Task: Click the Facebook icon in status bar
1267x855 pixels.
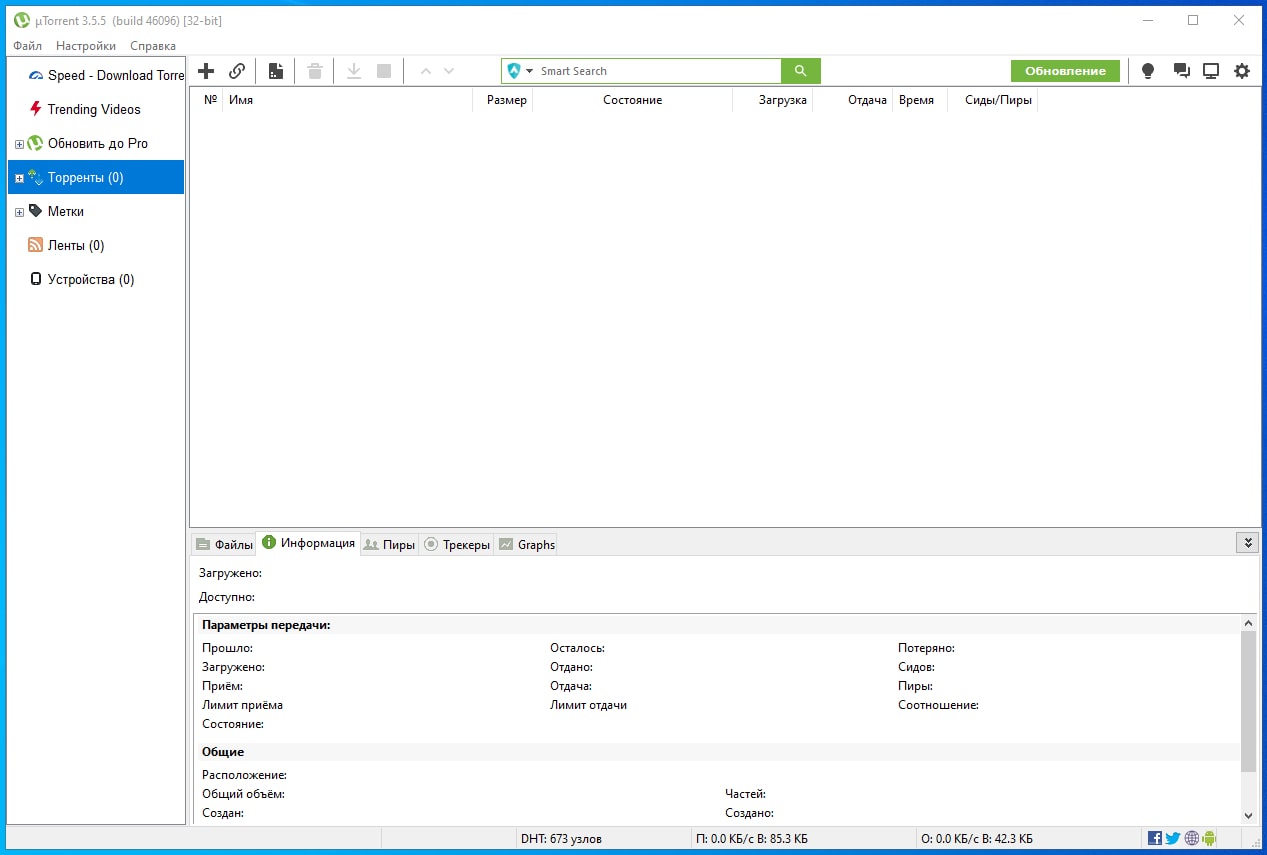Action: coord(1155,838)
